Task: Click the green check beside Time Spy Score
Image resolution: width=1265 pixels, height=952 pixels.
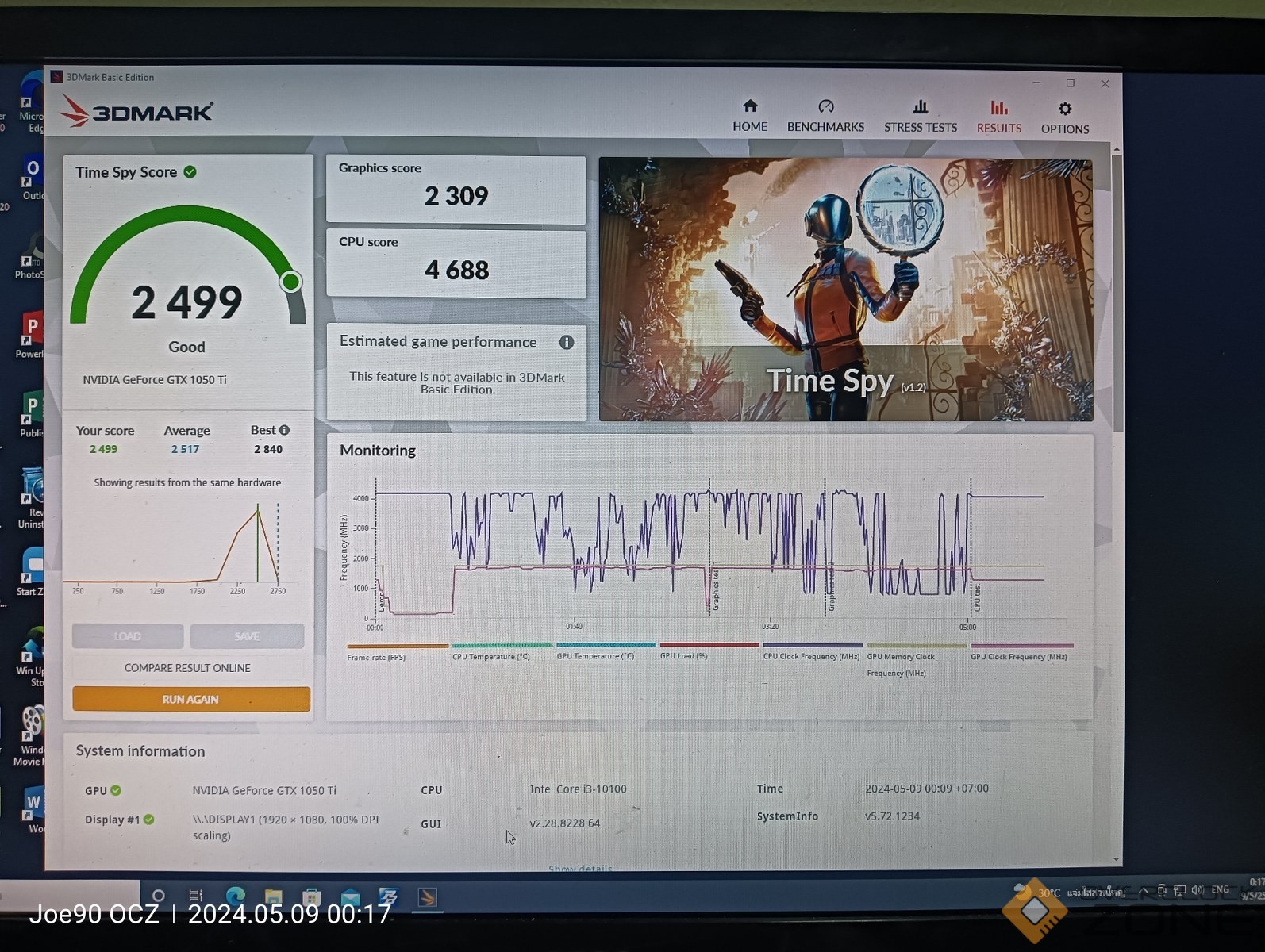Action: coord(190,171)
